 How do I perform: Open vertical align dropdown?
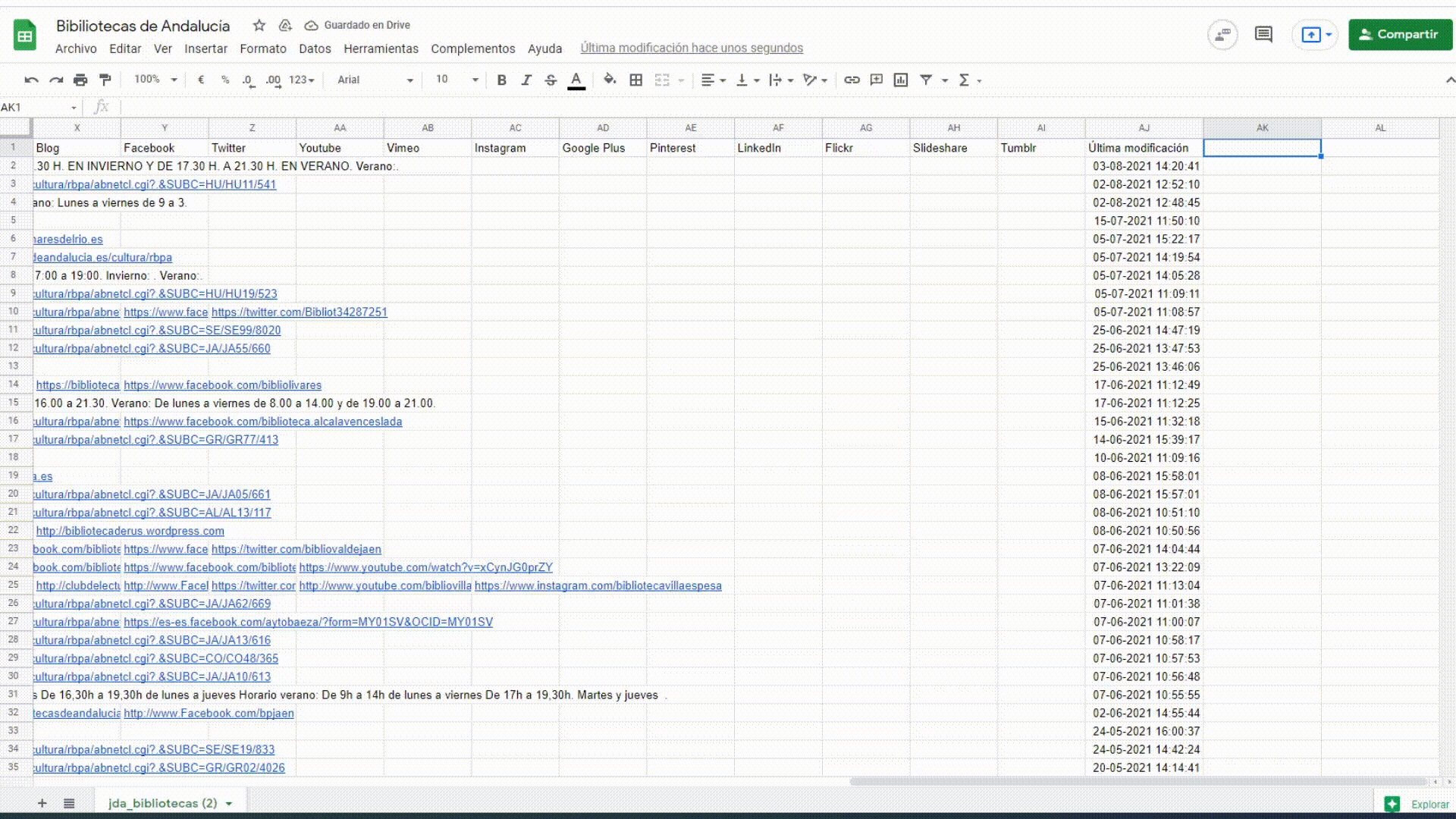748,80
